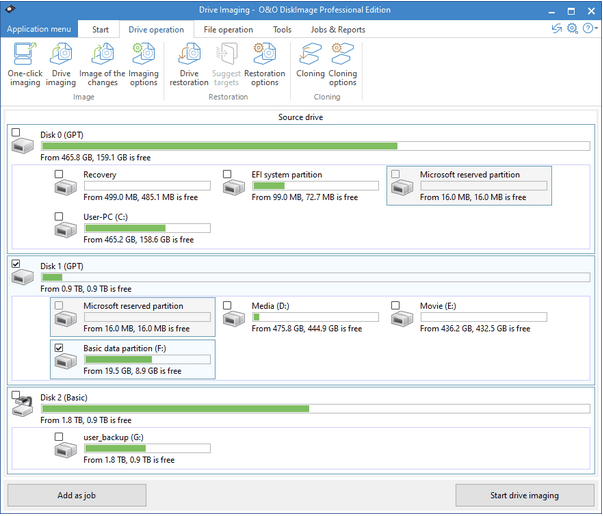This screenshot has width=603, height=516.
Task: Click the Disk 1 usage bar
Action: pyautogui.click(x=315, y=277)
